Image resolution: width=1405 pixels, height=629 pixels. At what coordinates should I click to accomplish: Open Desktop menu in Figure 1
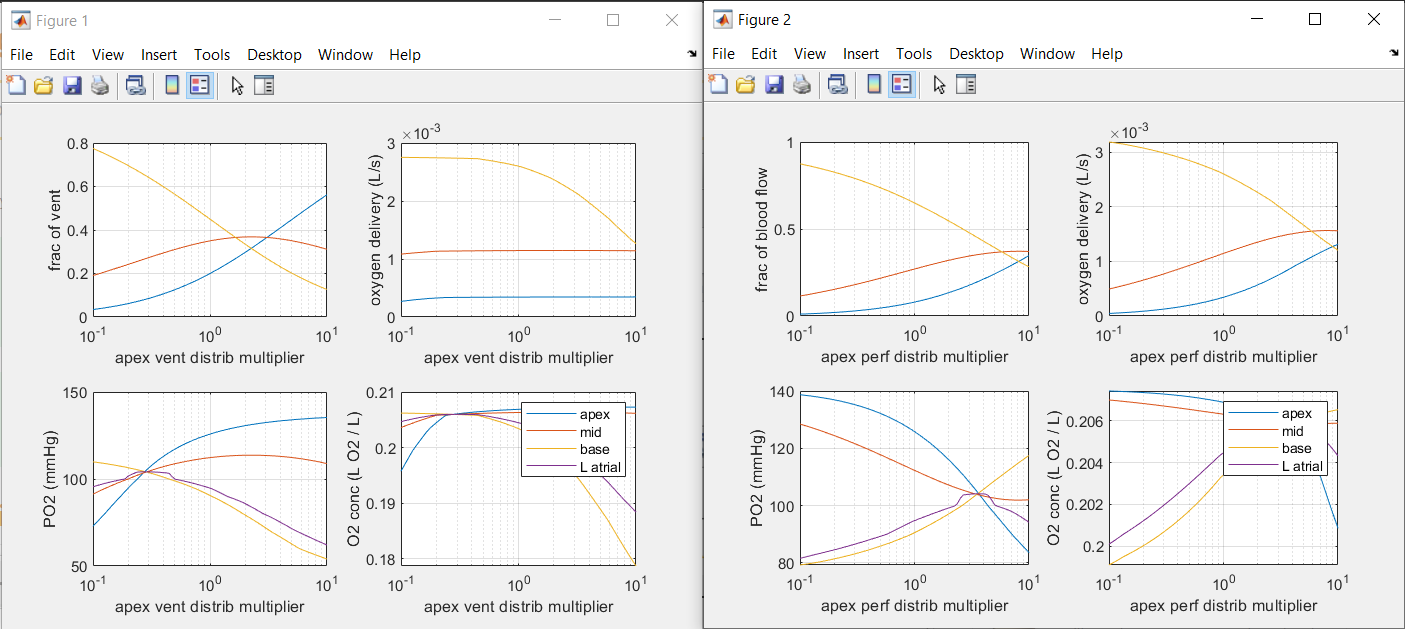point(274,55)
